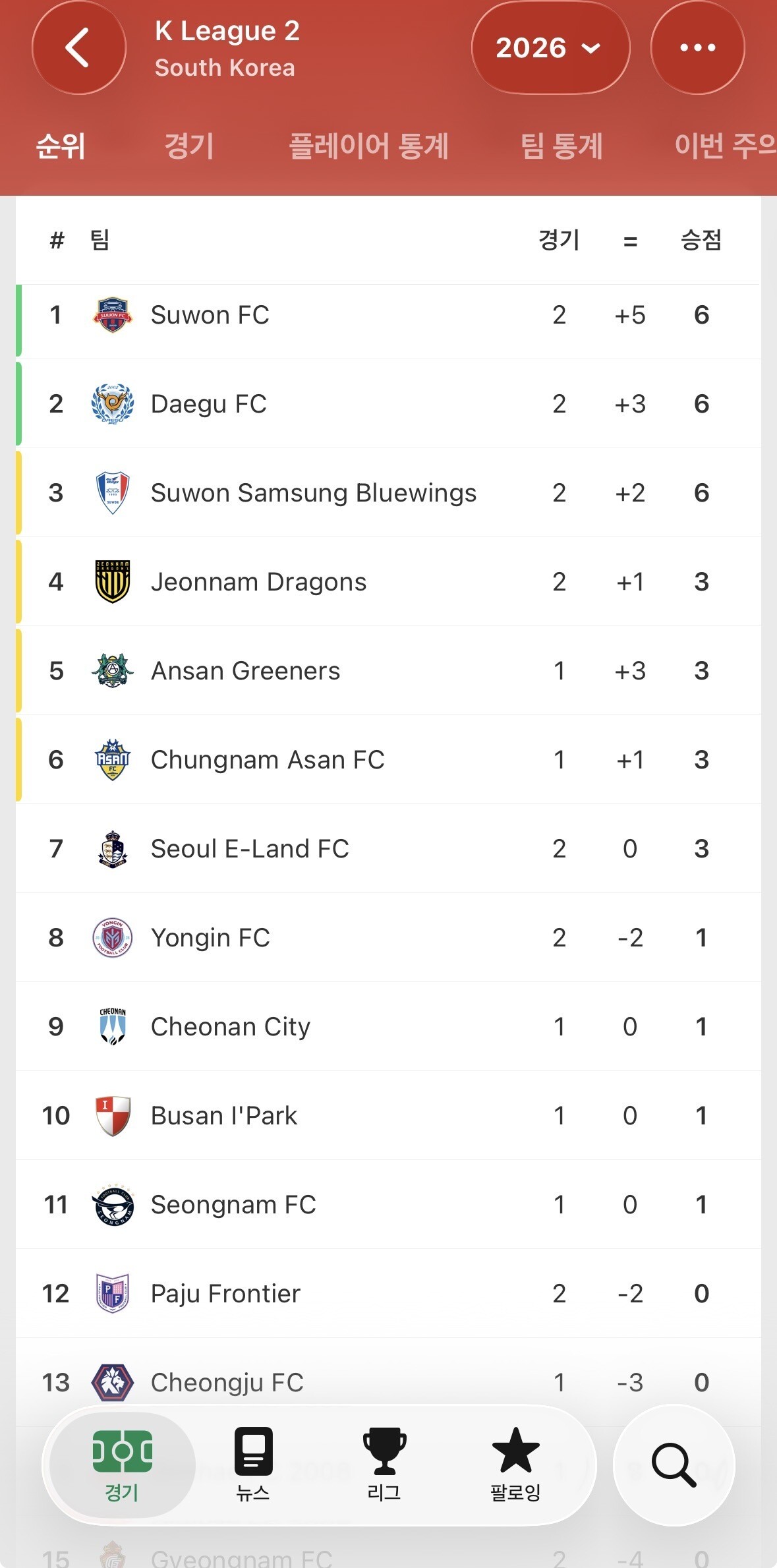Open the three-dots more options menu
The height and width of the screenshot is (1568, 777).
tap(697, 47)
